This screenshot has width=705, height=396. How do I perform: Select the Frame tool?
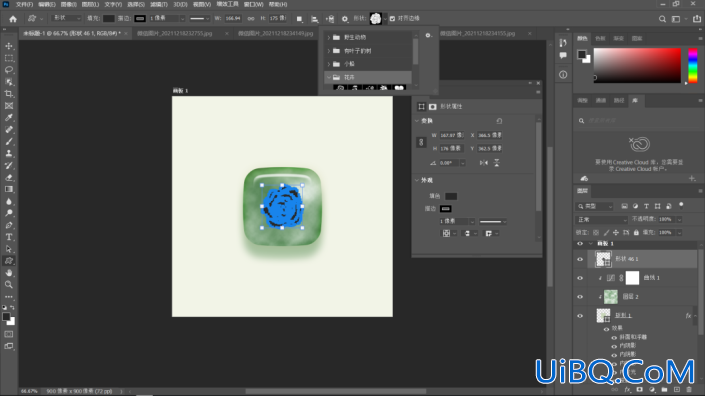pos(9,106)
